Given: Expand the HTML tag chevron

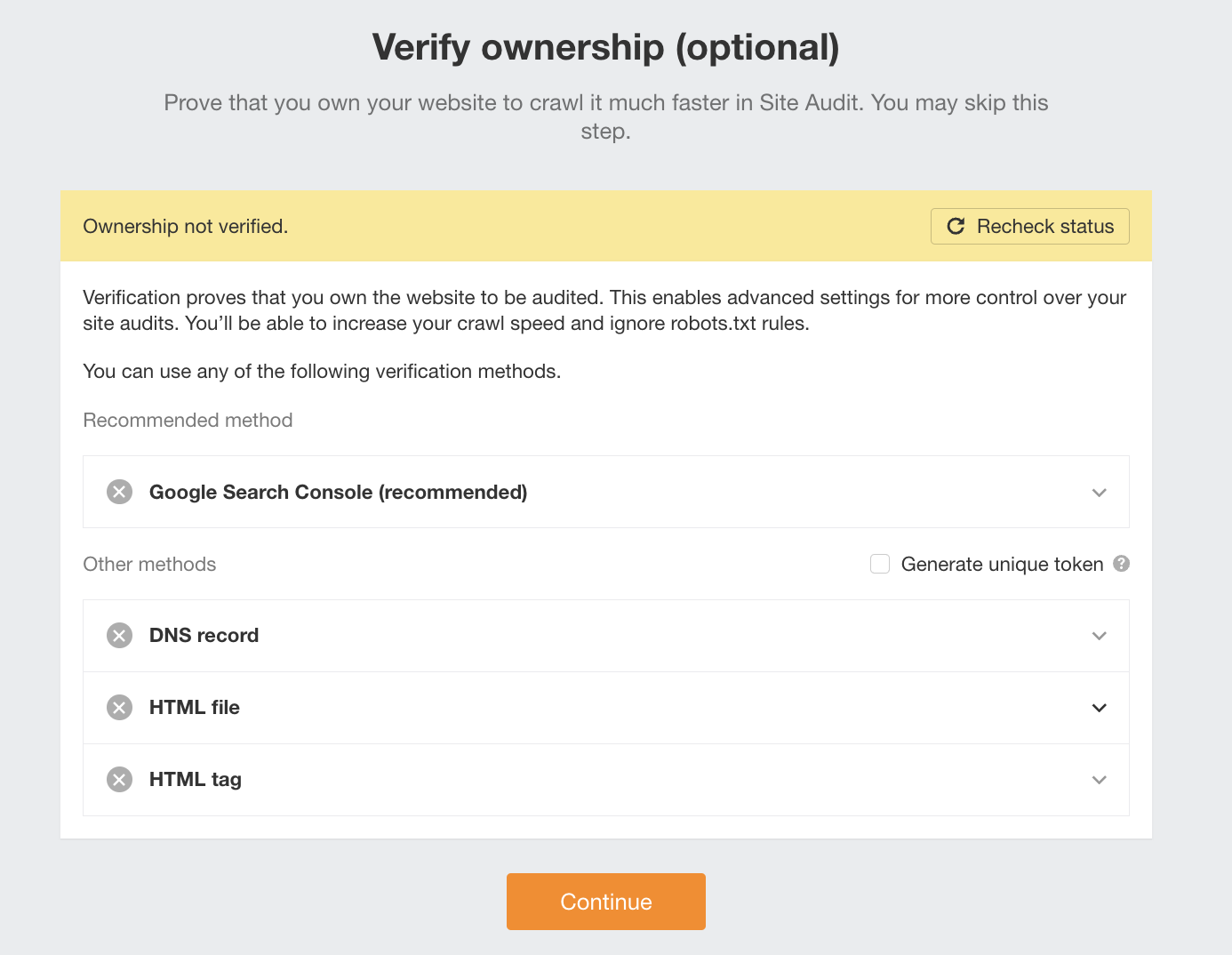Looking at the screenshot, I should [1100, 780].
